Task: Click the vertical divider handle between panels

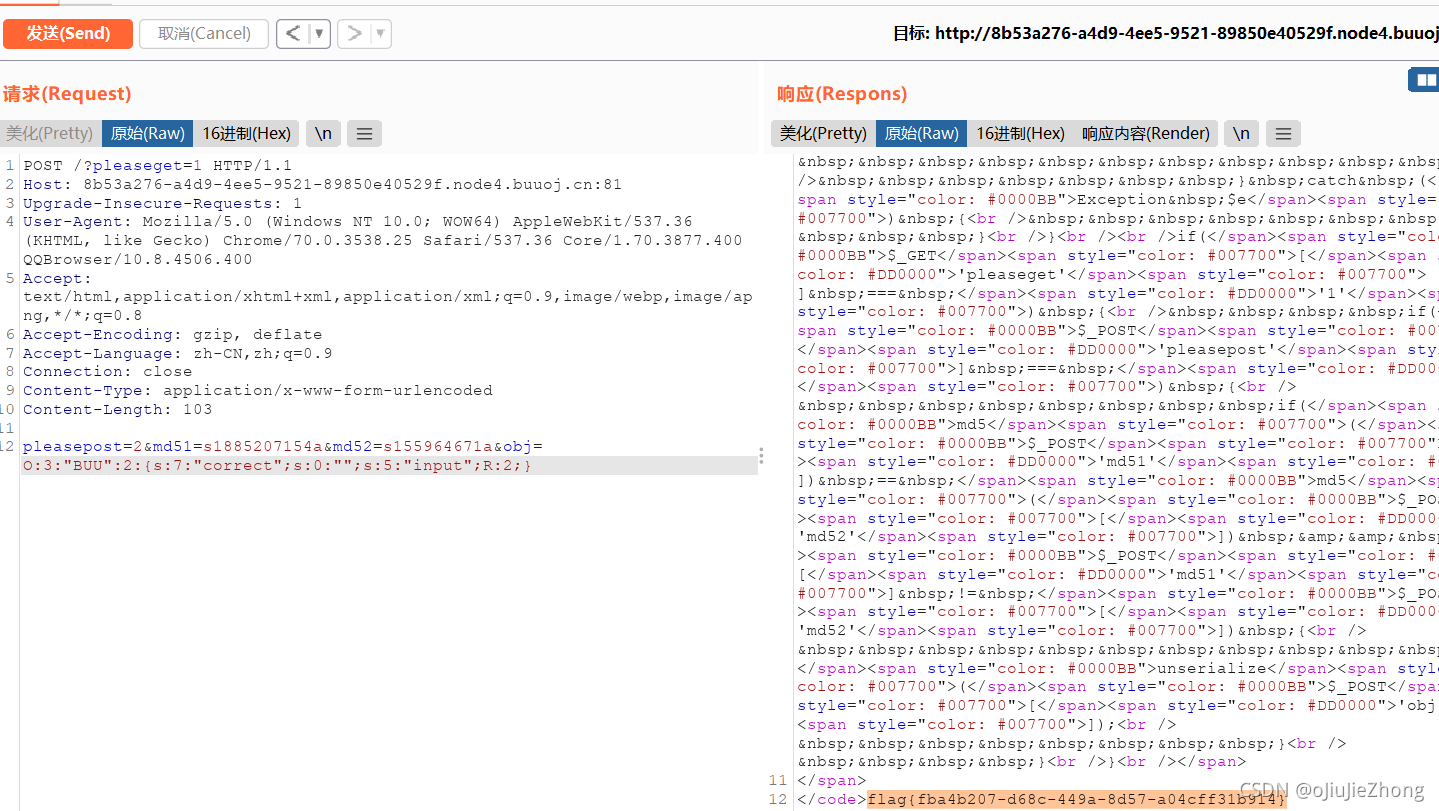Action: pos(761,455)
